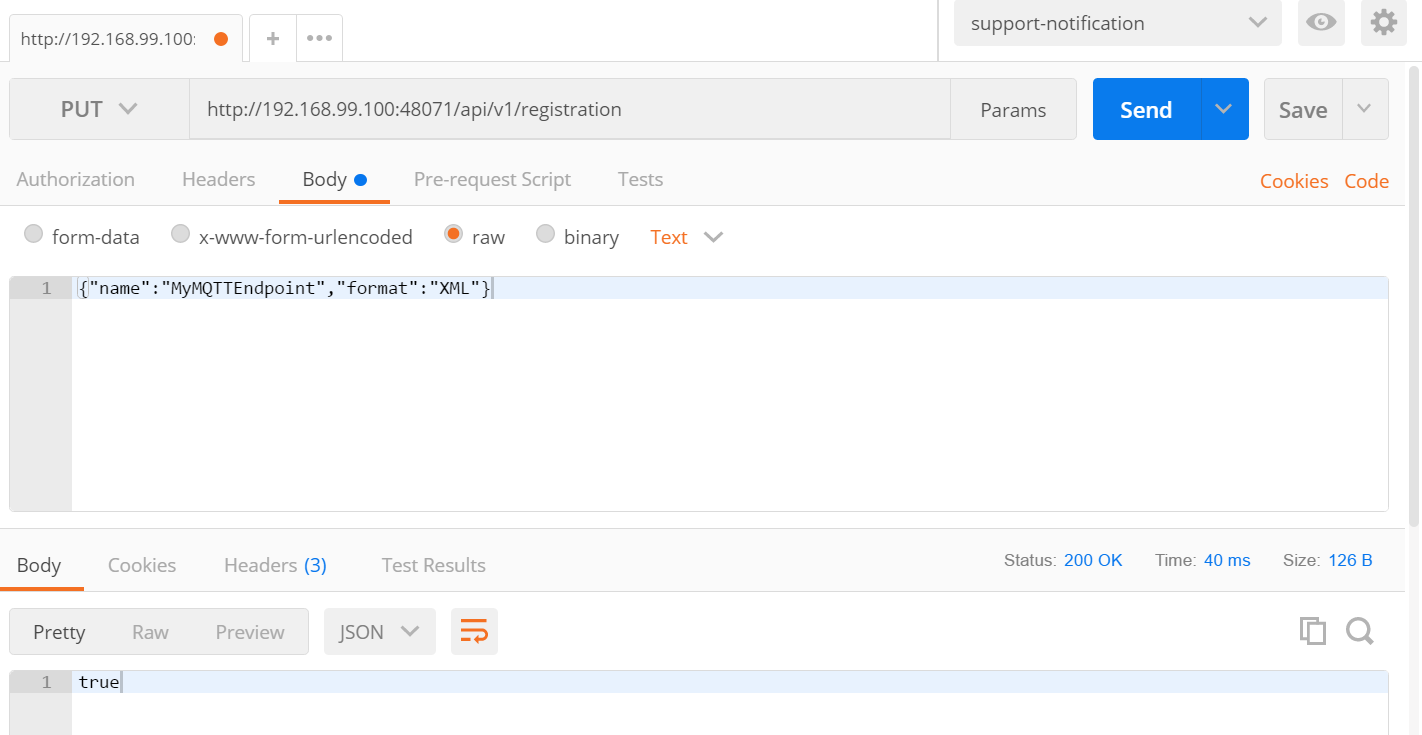1422x735 pixels.
Task: Choose binary as the body type
Action: pyautogui.click(x=546, y=235)
